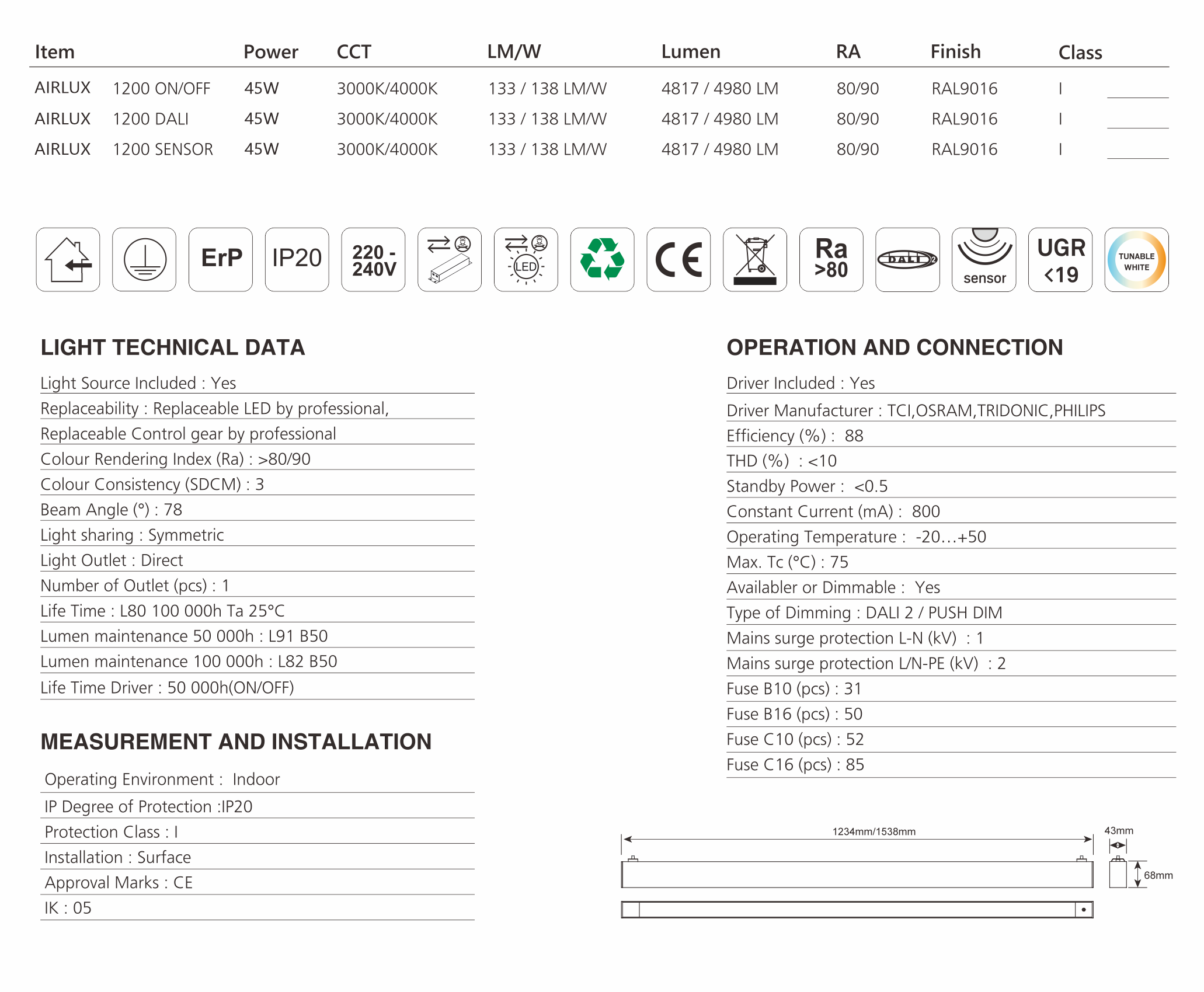Click 'Driver Included : Yes' row

(951, 383)
